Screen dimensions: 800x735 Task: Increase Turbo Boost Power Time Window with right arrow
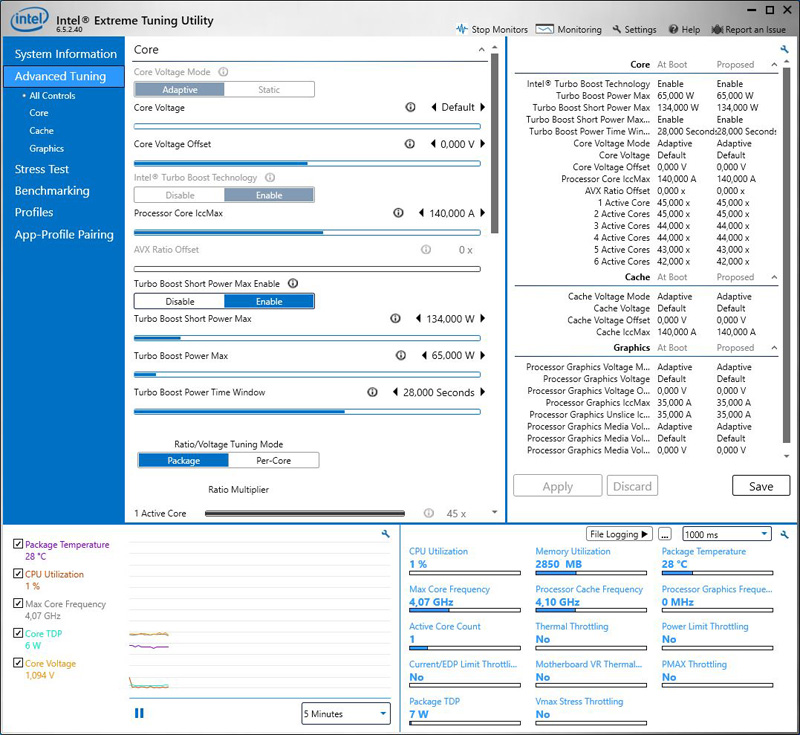482,392
